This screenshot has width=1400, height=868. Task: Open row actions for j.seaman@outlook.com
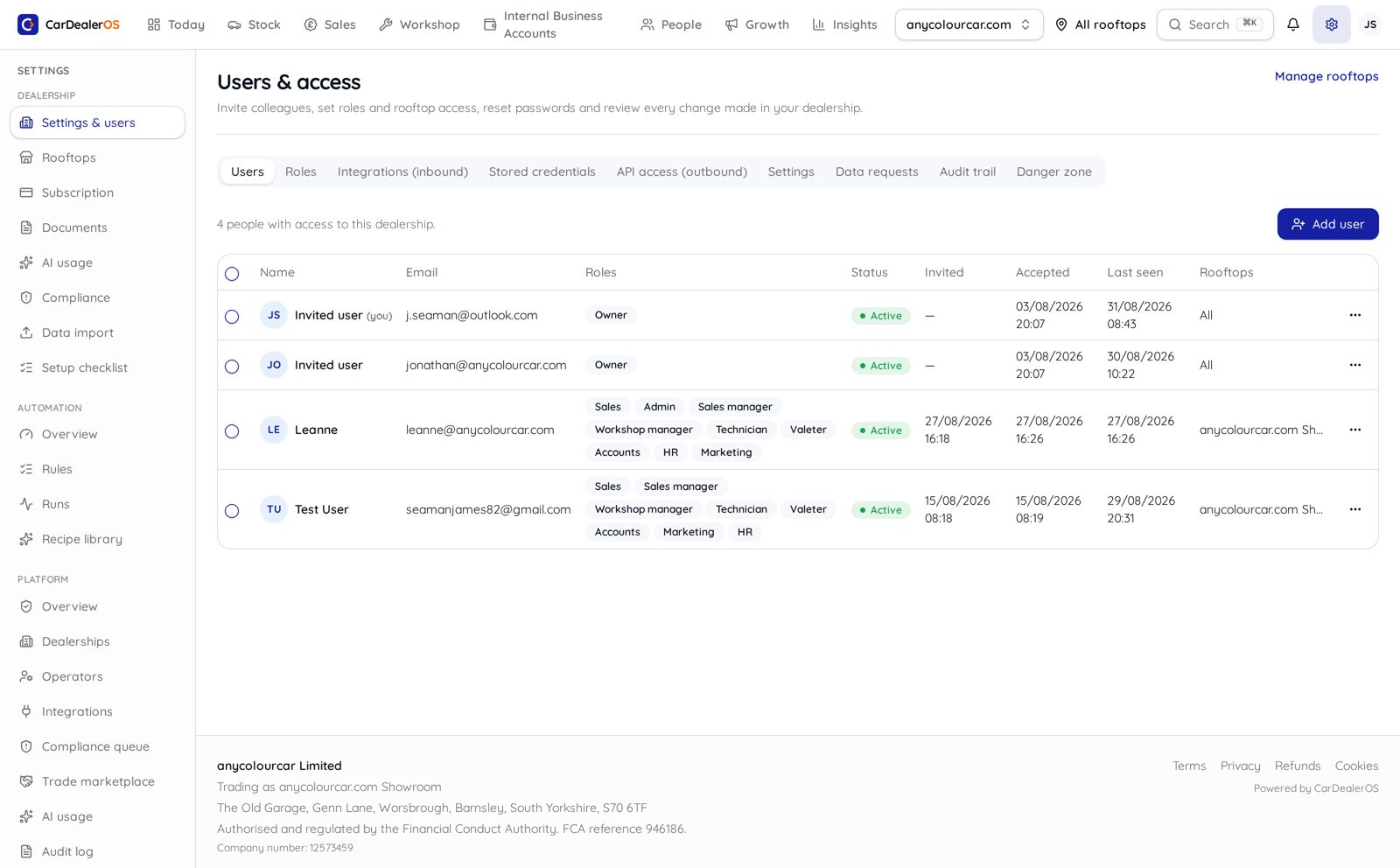coord(1354,315)
